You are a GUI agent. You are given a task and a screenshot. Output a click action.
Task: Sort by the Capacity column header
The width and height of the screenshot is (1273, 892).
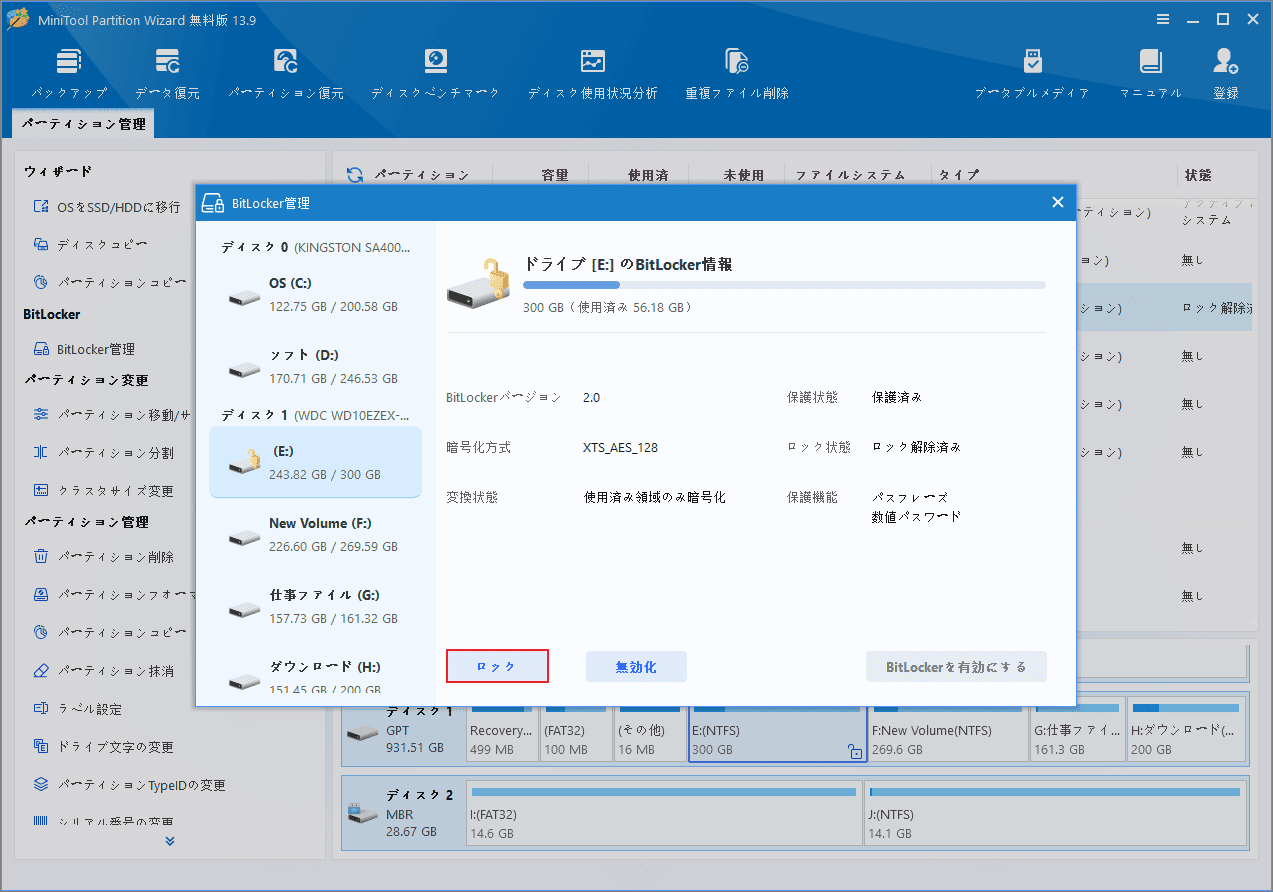555,175
